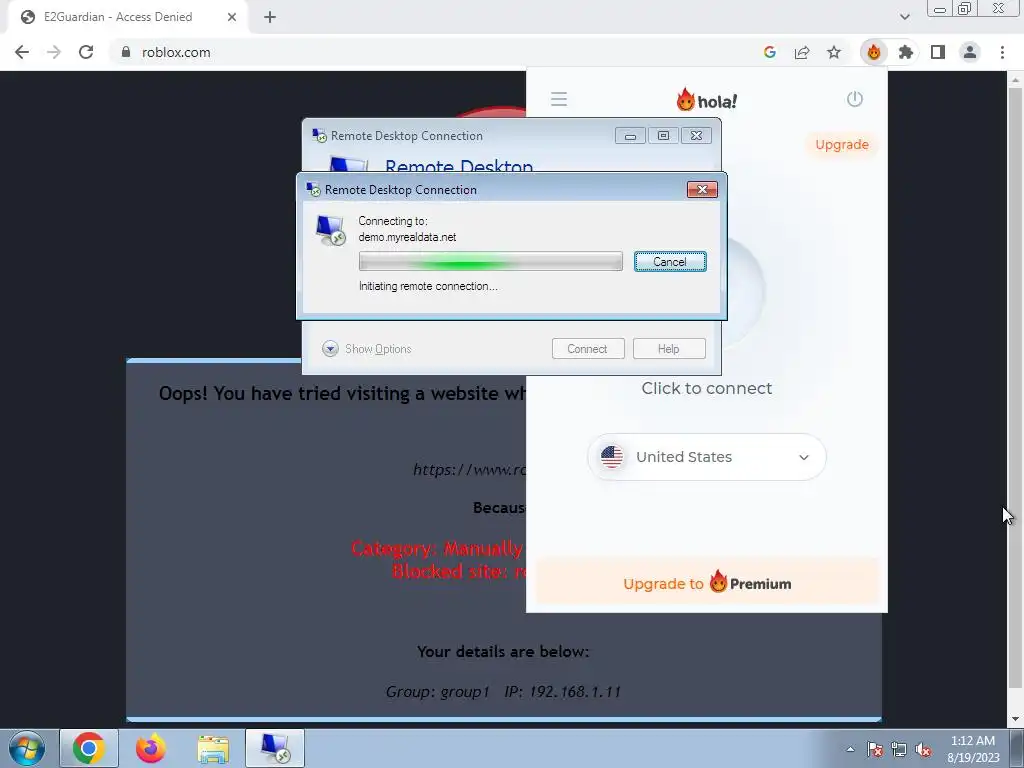The width and height of the screenshot is (1024, 768).
Task: Click the forward navigation arrow
Action: tap(54, 52)
